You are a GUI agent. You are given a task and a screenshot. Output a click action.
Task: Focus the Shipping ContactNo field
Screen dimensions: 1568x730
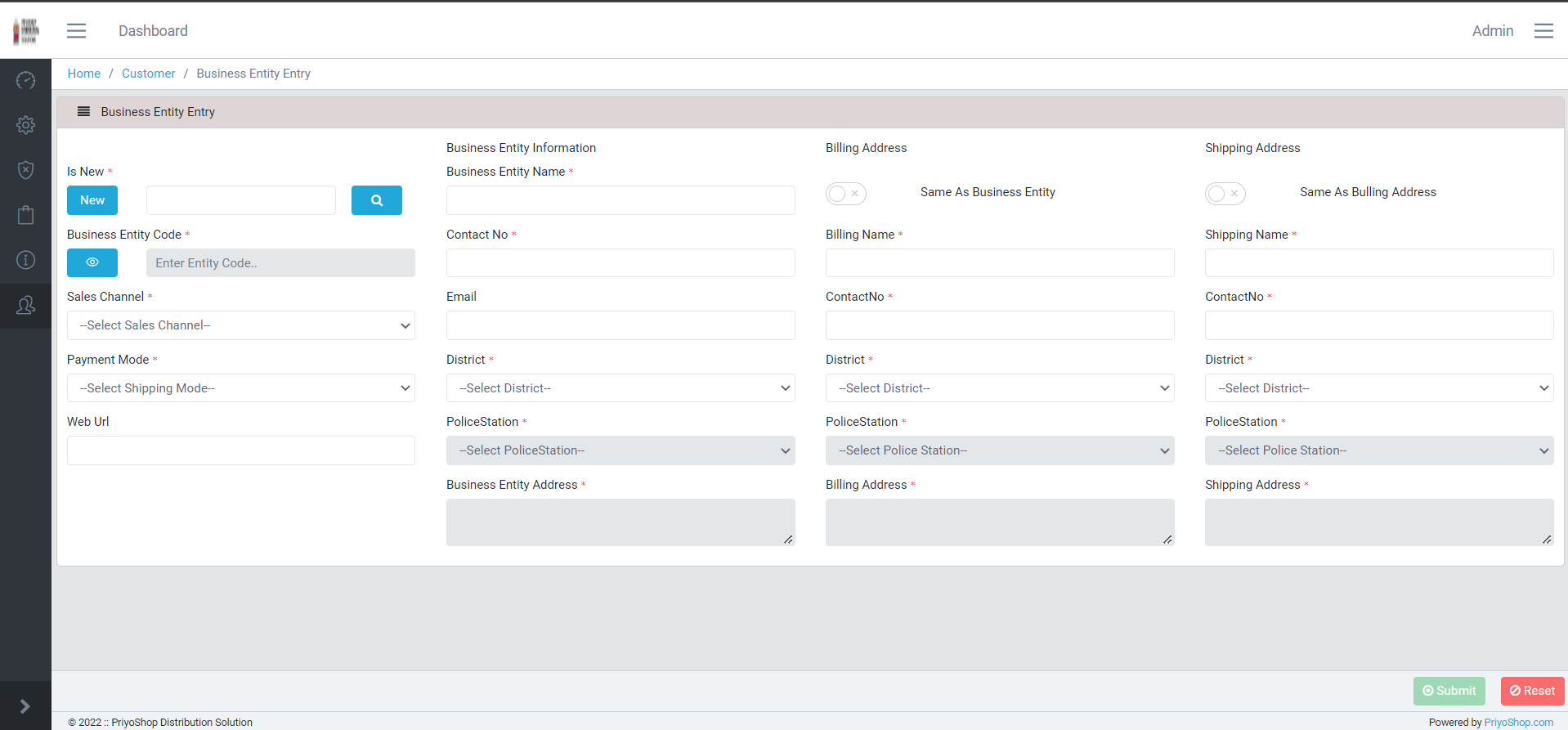[1379, 325]
